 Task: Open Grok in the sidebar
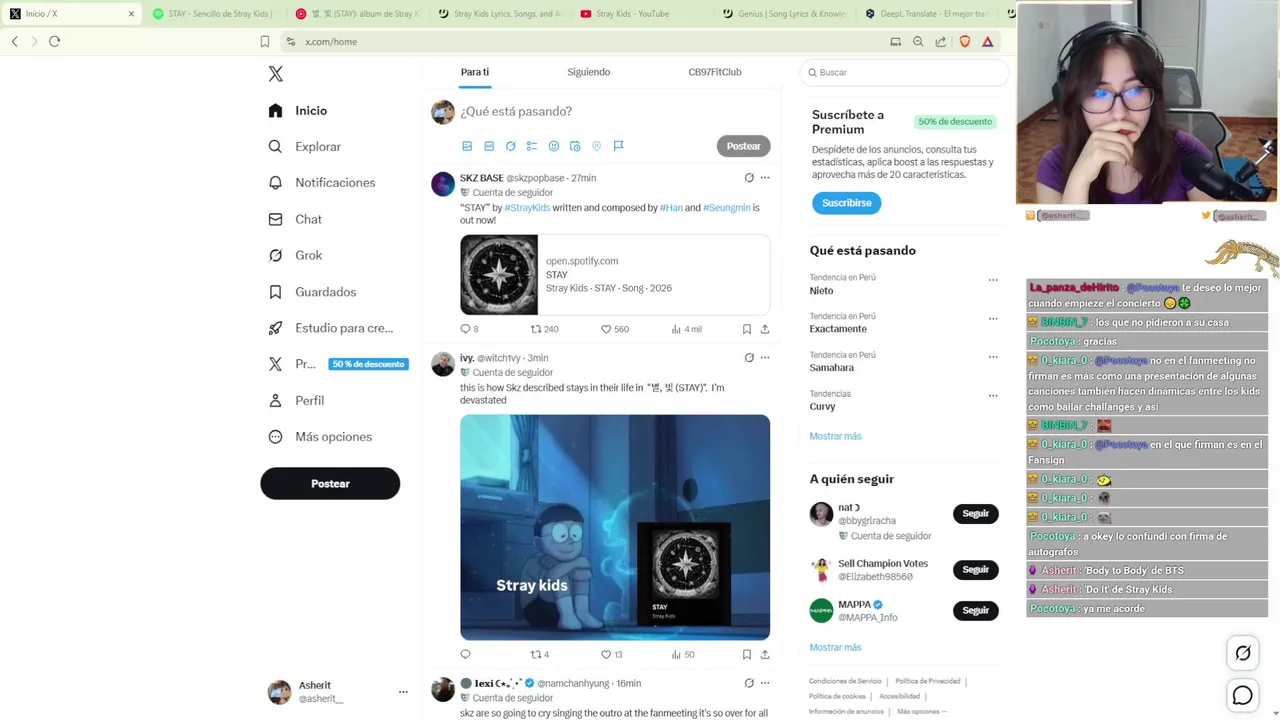tap(295, 255)
